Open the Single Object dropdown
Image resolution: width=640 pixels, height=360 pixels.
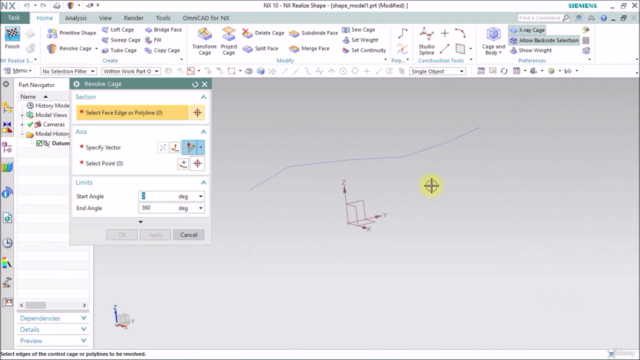pos(438,71)
